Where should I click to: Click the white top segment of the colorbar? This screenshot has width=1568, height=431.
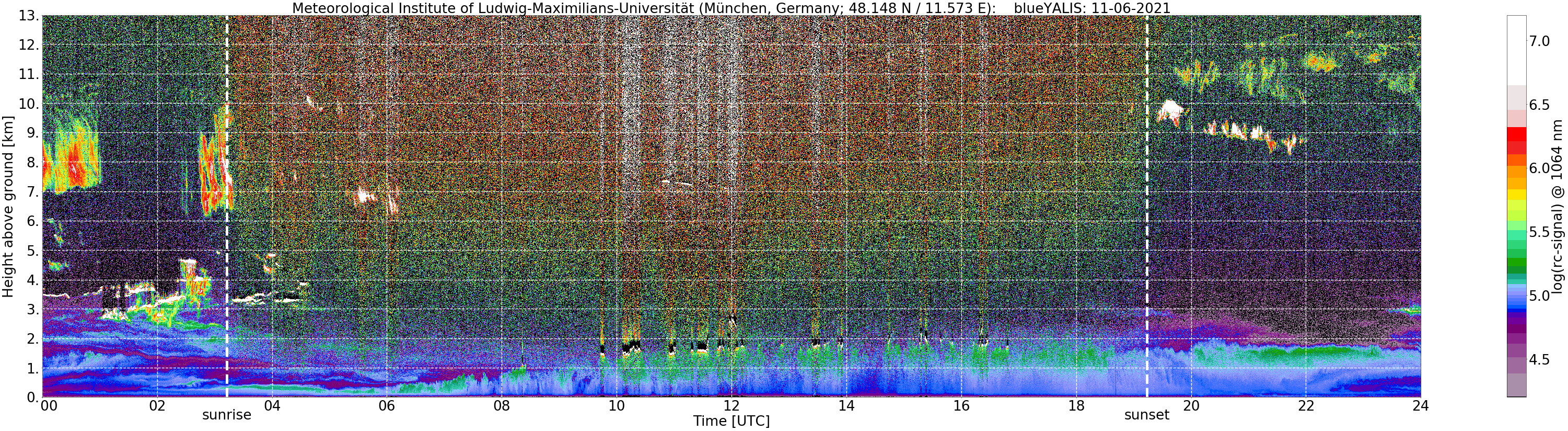coord(1516,50)
